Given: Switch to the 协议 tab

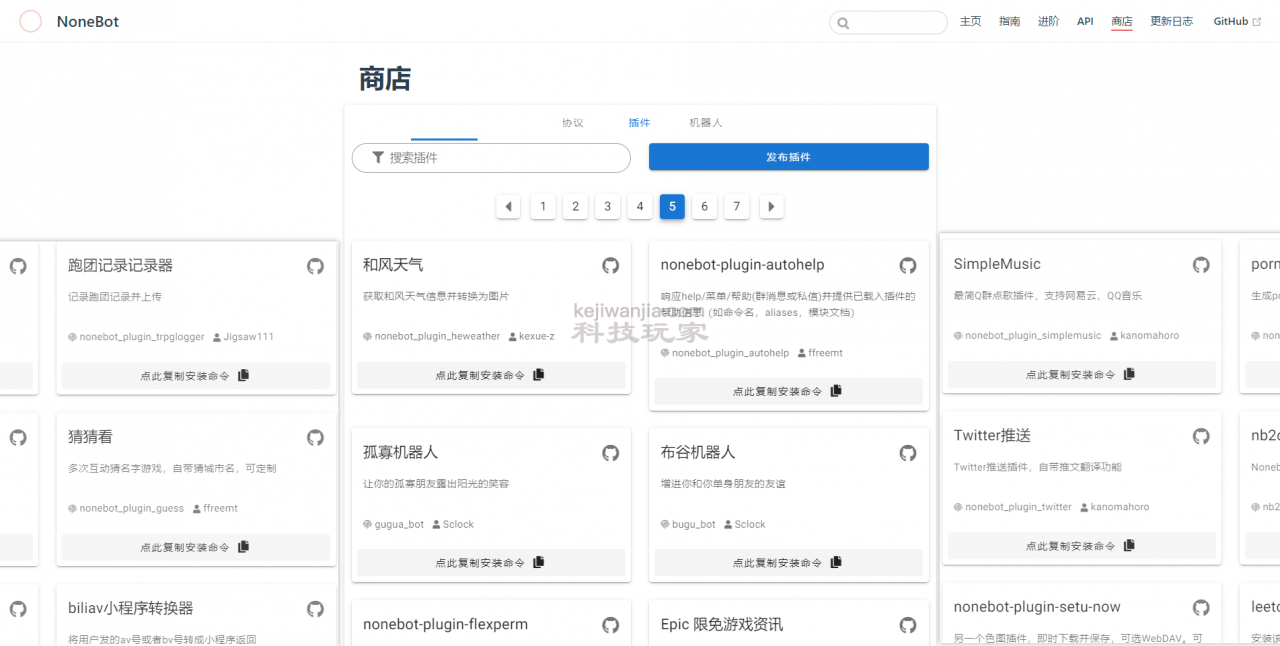Looking at the screenshot, I should (x=572, y=123).
